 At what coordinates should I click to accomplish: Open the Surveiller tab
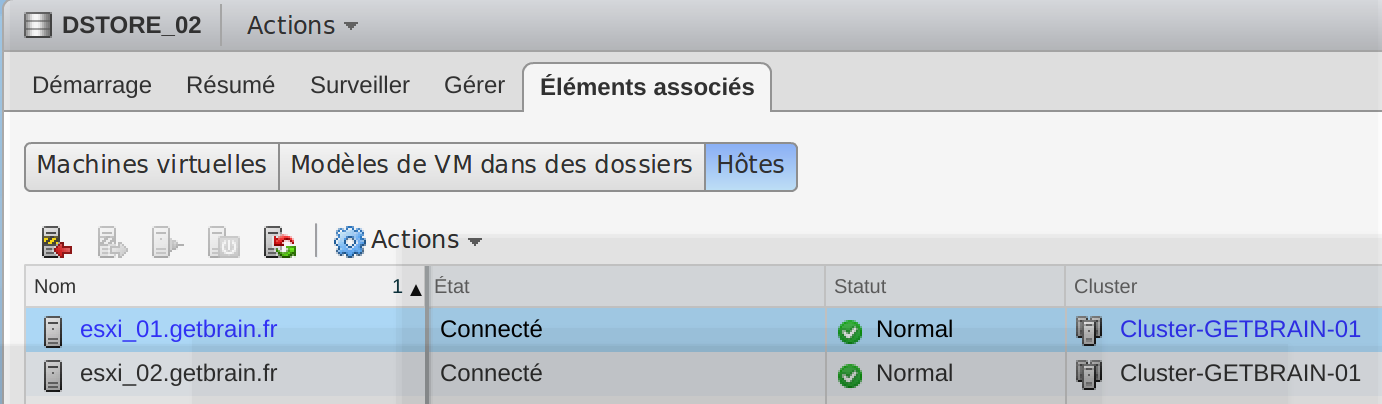(x=360, y=85)
